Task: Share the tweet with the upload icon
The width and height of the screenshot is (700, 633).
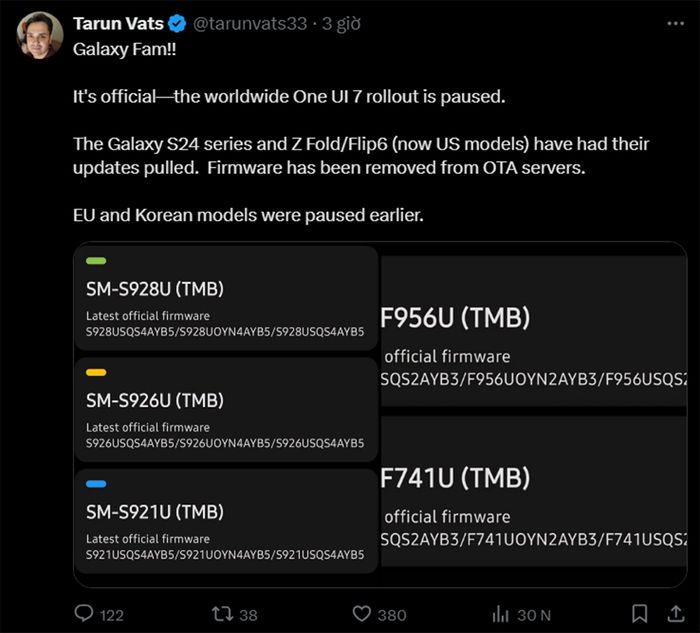Action: 676,613
